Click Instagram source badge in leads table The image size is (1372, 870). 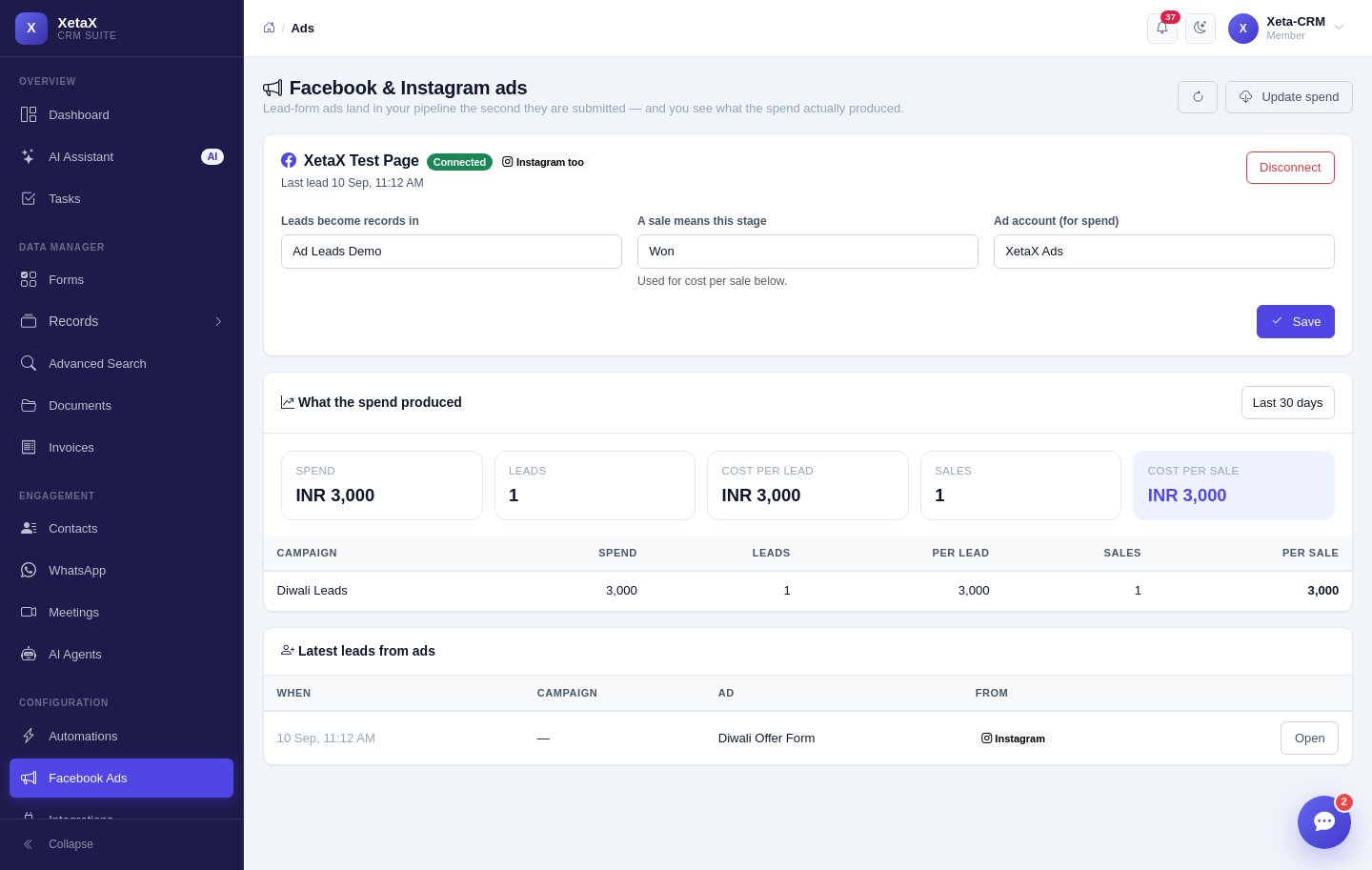click(1013, 738)
